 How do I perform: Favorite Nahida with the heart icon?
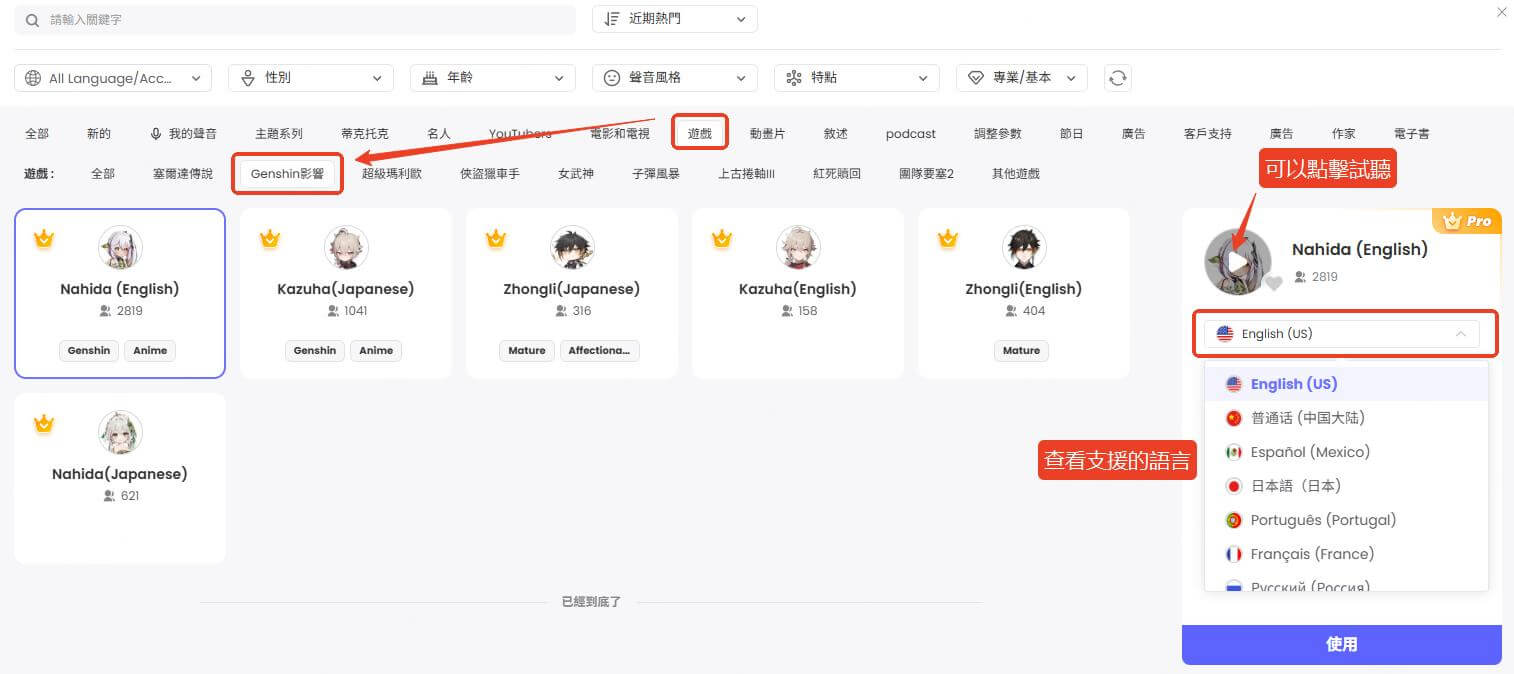coord(1273,283)
